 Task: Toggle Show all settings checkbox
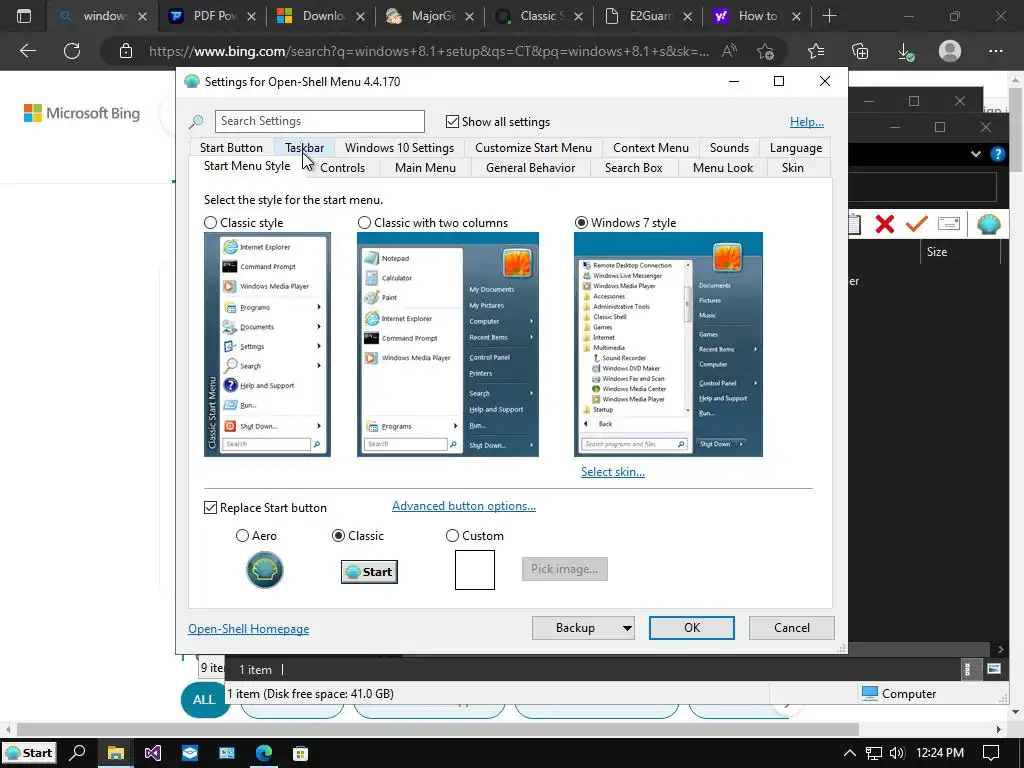[x=452, y=121]
